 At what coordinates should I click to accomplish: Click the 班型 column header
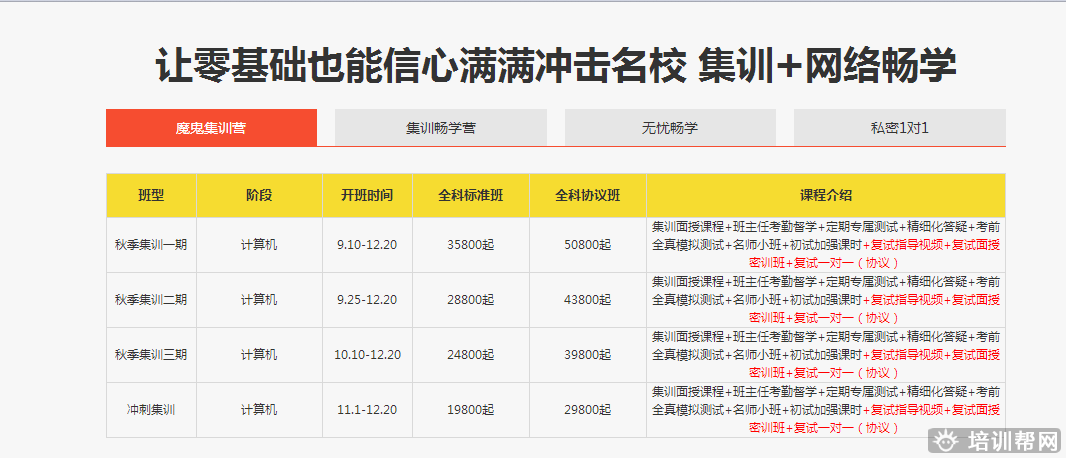pyautogui.click(x=151, y=195)
